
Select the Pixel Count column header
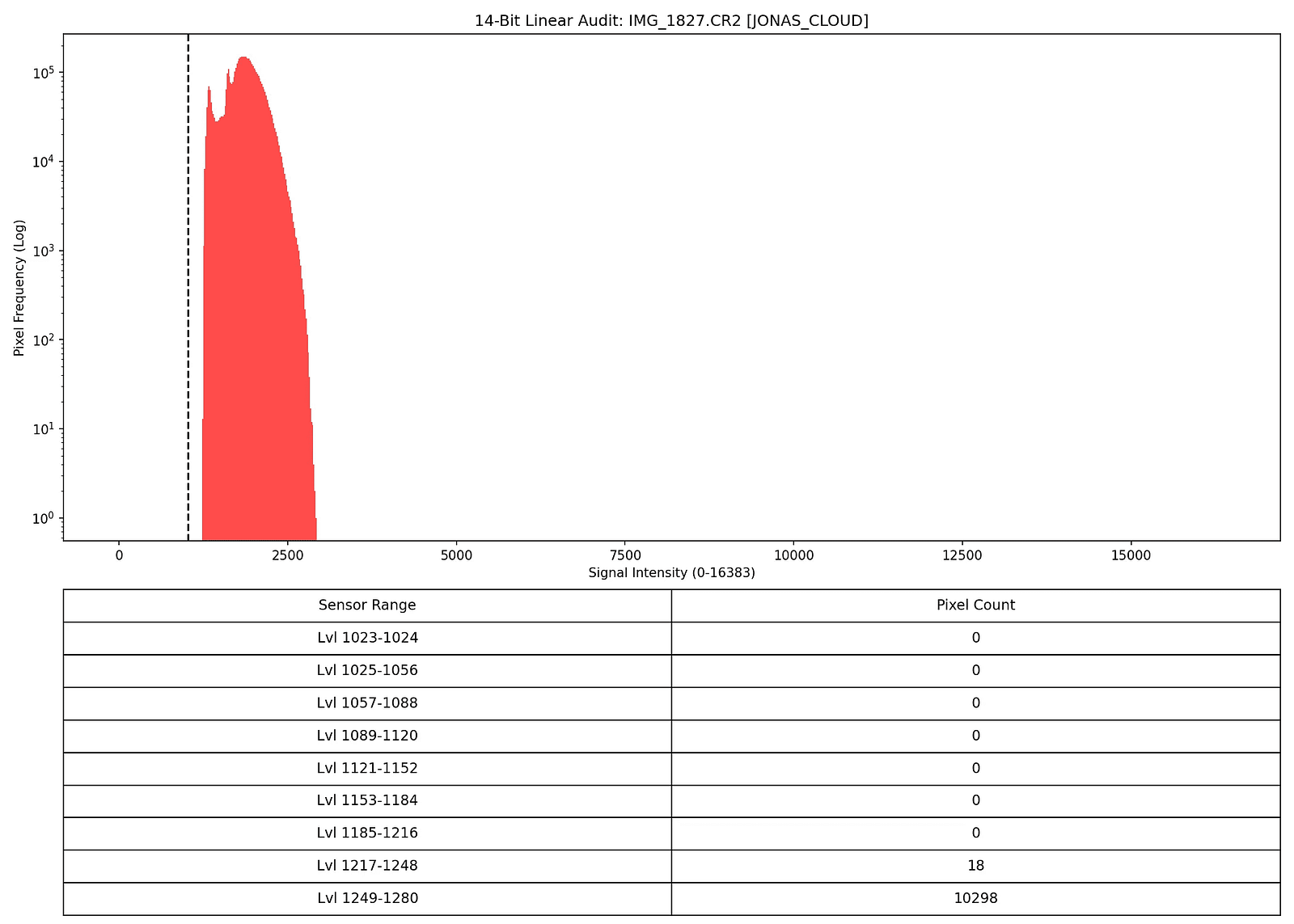(x=975, y=605)
